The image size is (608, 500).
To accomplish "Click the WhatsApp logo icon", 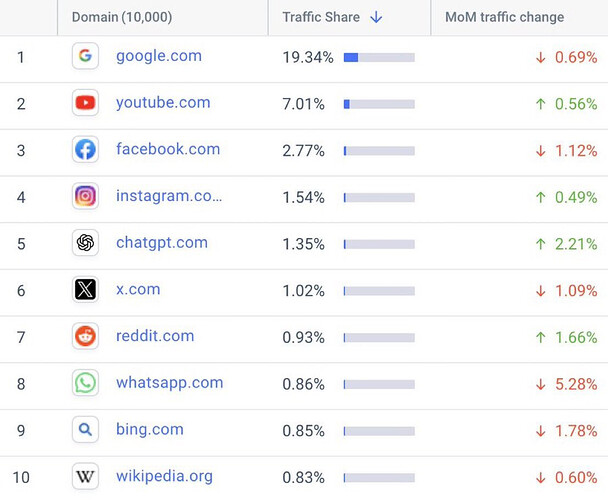I will [86, 383].
